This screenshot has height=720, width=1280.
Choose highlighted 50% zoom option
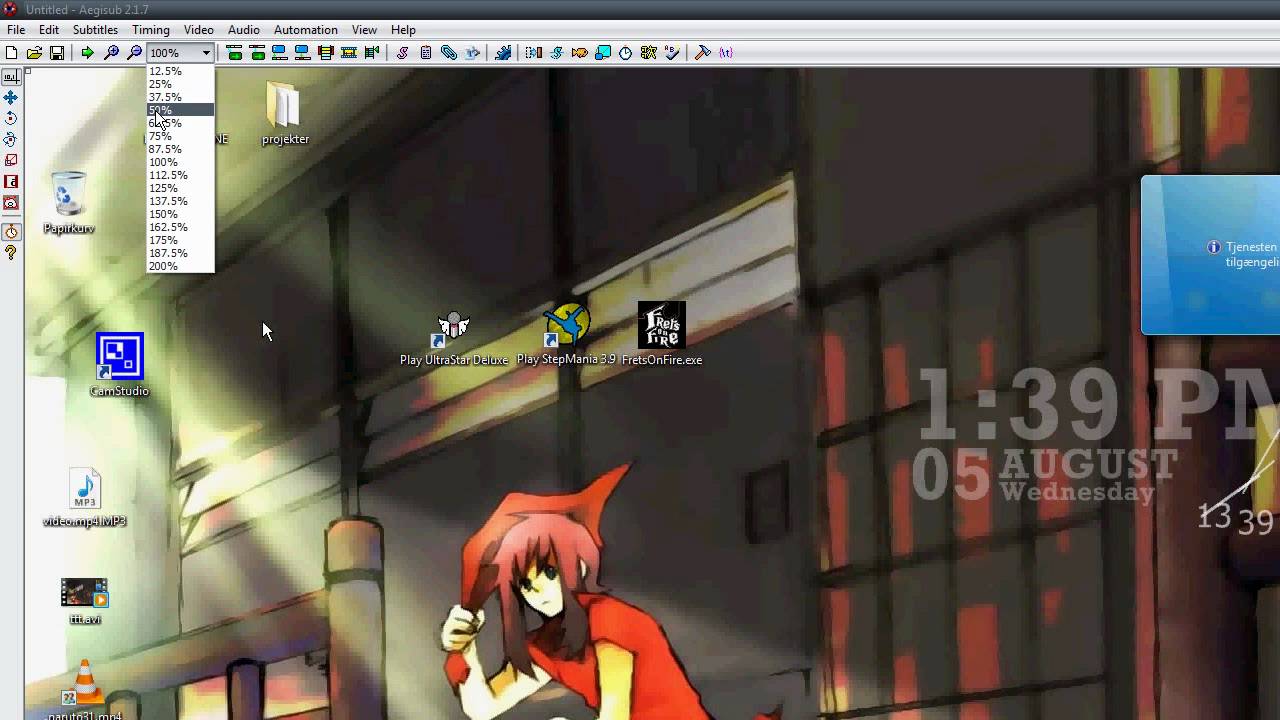coord(181,110)
